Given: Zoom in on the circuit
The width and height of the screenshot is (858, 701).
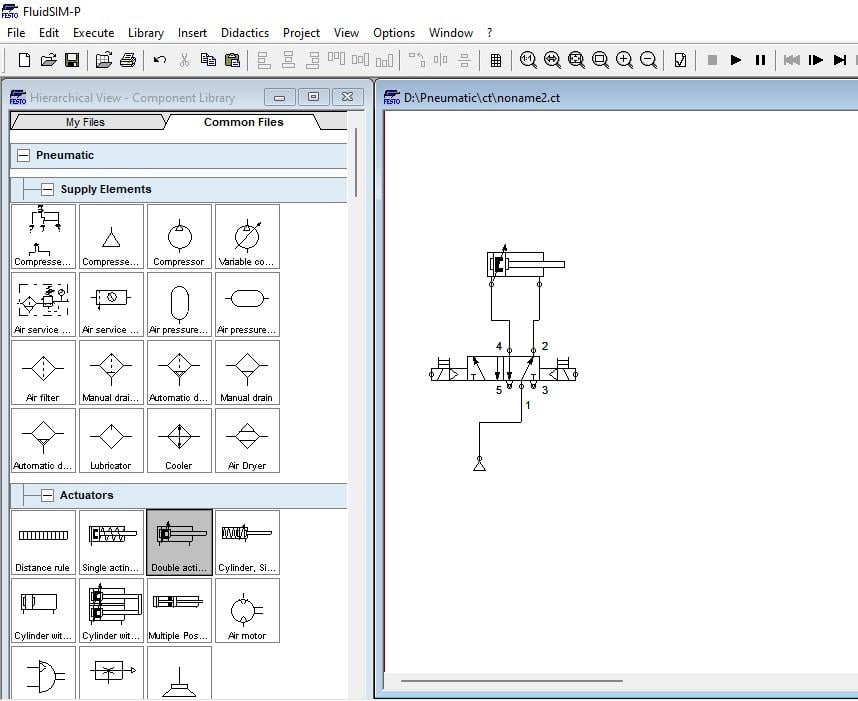Looking at the screenshot, I should point(625,60).
